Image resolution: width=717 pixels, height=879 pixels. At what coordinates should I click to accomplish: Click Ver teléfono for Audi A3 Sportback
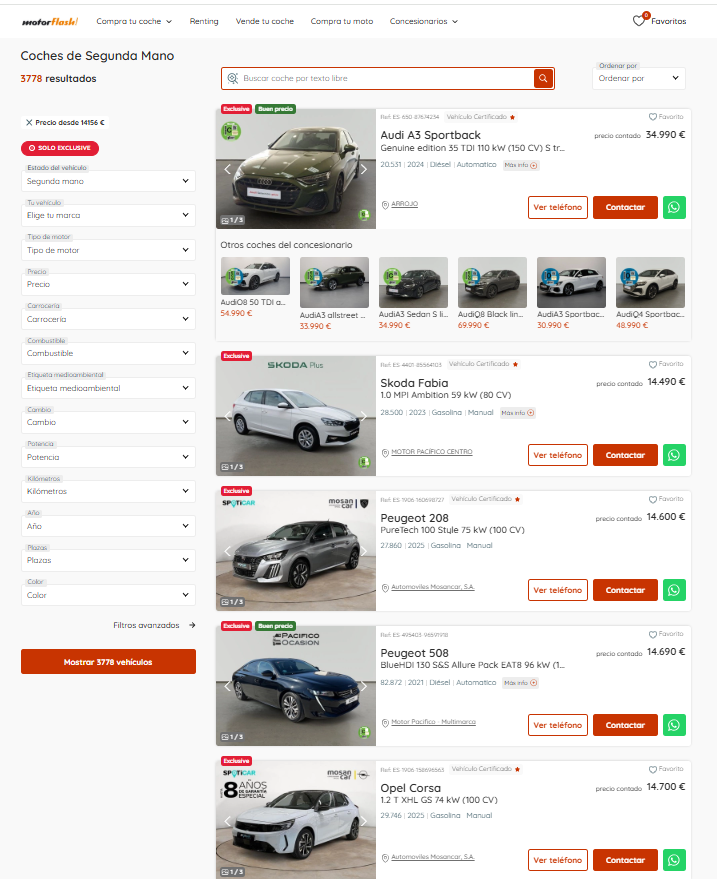click(x=558, y=207)
